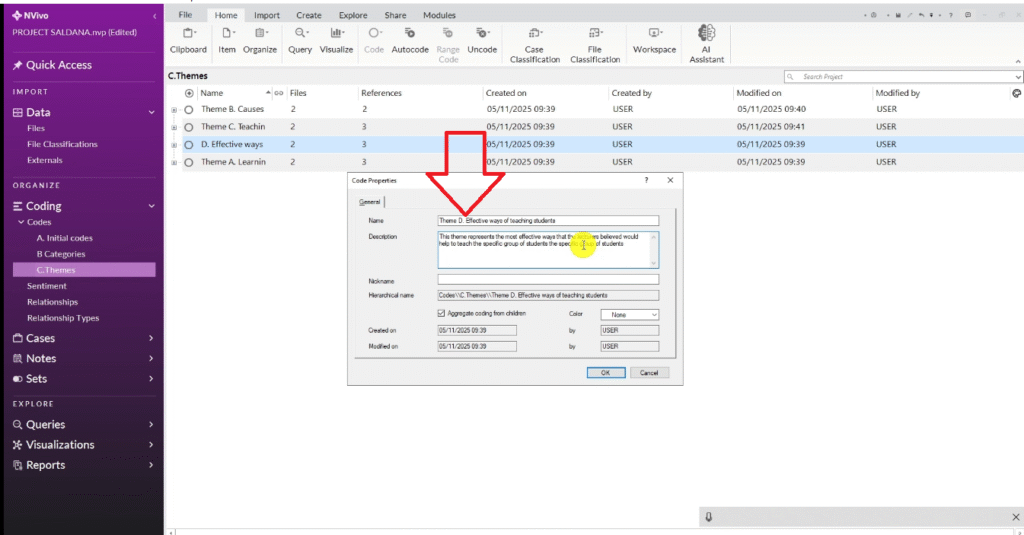Expand the Theme C. Teachin tree node
Viewport: 1024px width, 535px height.
click(175, 127)
